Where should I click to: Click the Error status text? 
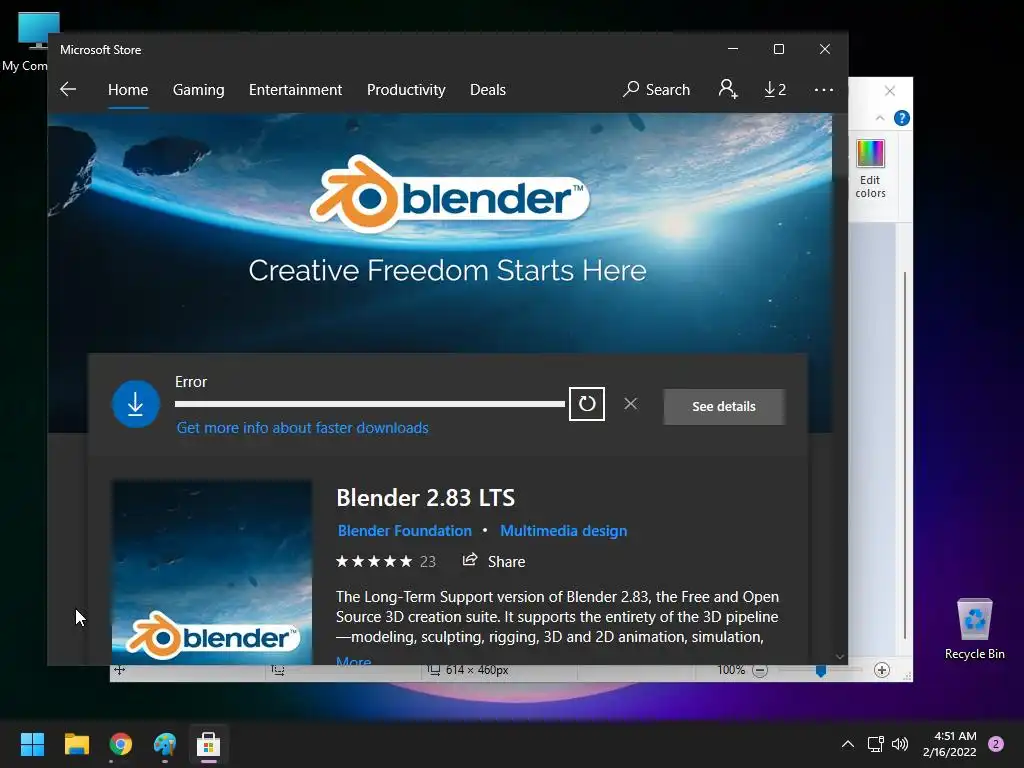(191, 382)
